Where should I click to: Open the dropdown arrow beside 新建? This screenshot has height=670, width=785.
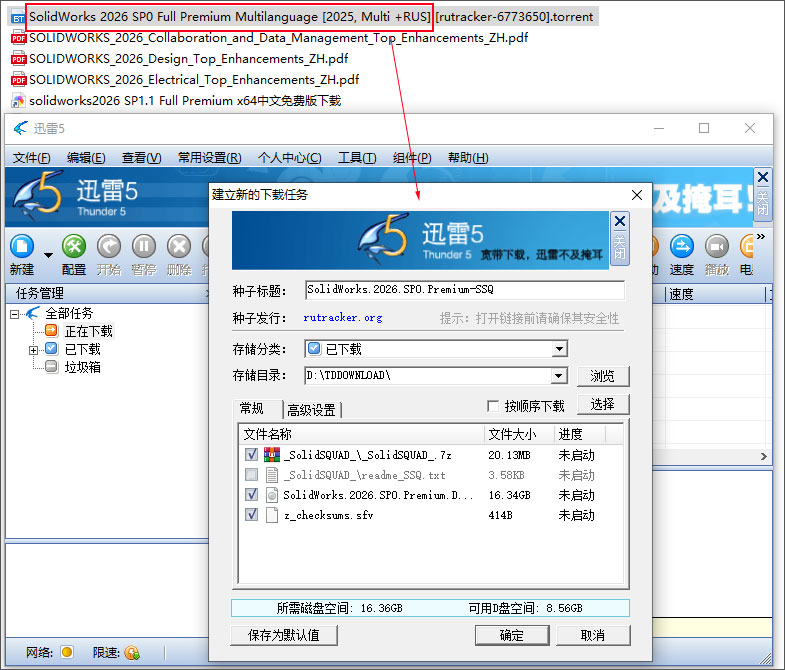pyautogui.click(x=48, y=255)
